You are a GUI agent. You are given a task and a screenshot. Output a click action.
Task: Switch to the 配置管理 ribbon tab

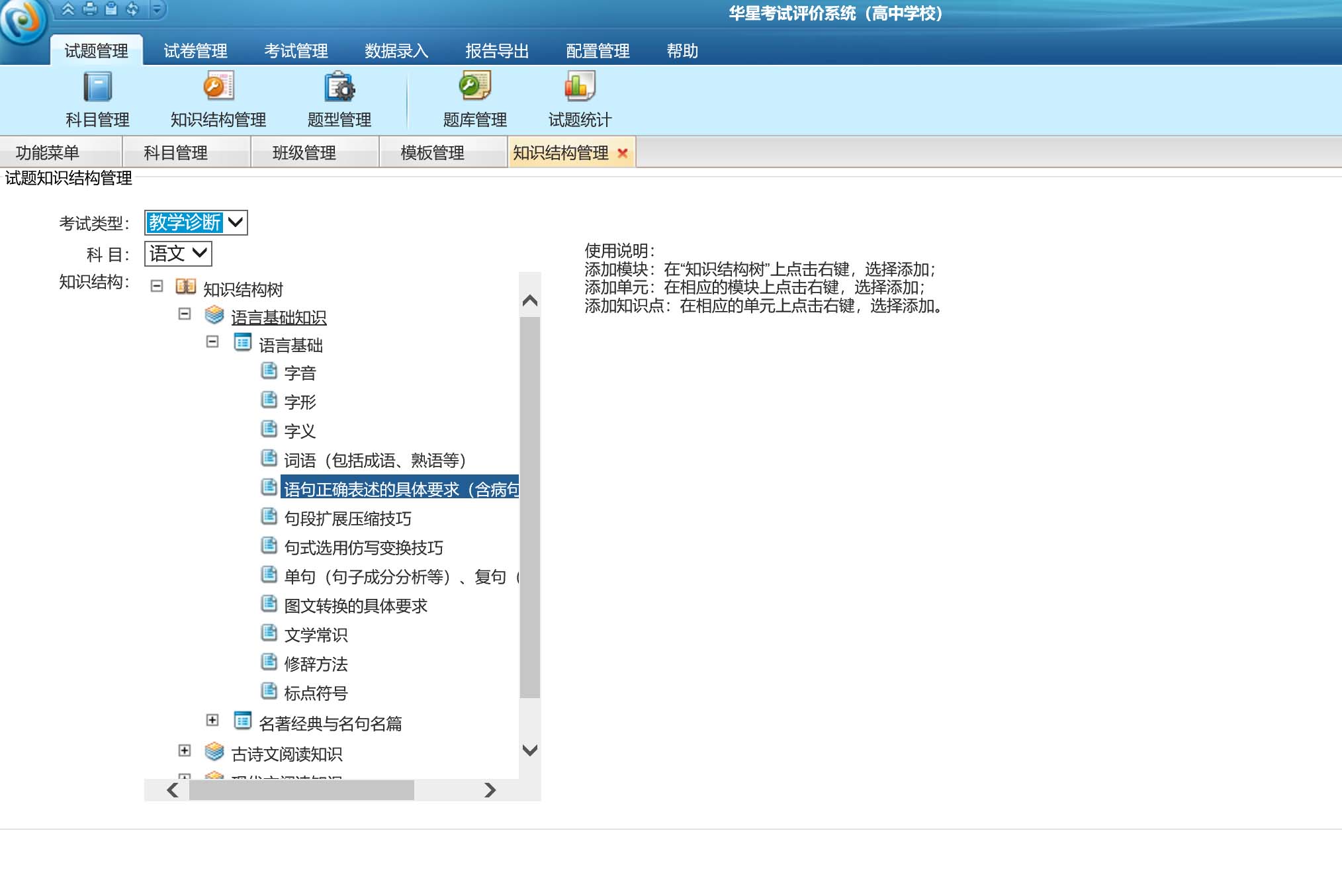click(x=598, y=50)
